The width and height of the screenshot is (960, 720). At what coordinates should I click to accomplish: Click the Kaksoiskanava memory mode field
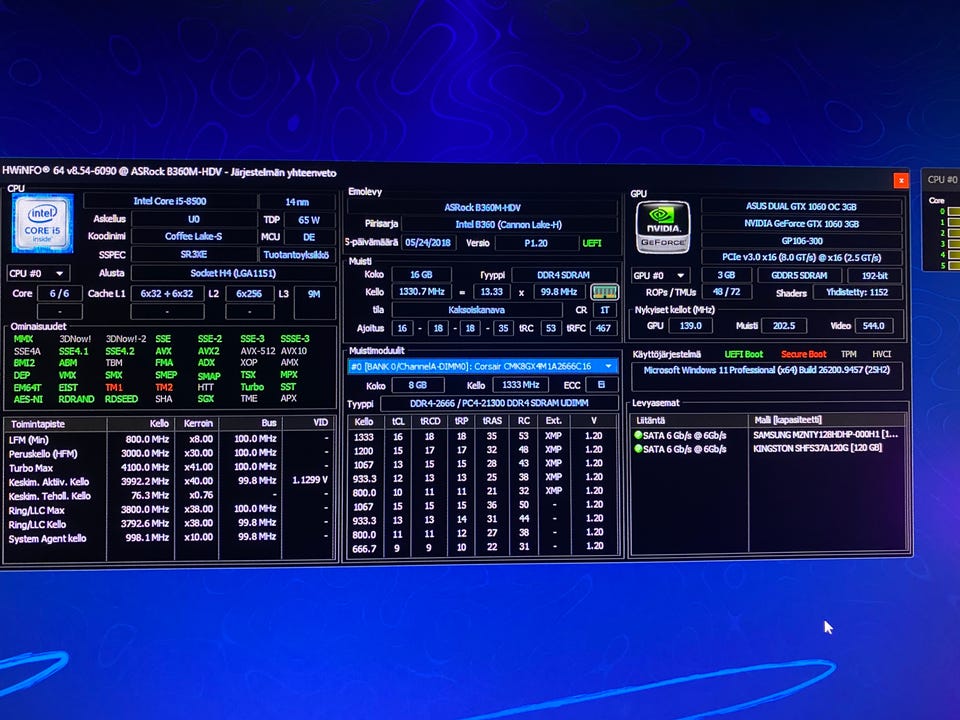click(x=476, y=310)
